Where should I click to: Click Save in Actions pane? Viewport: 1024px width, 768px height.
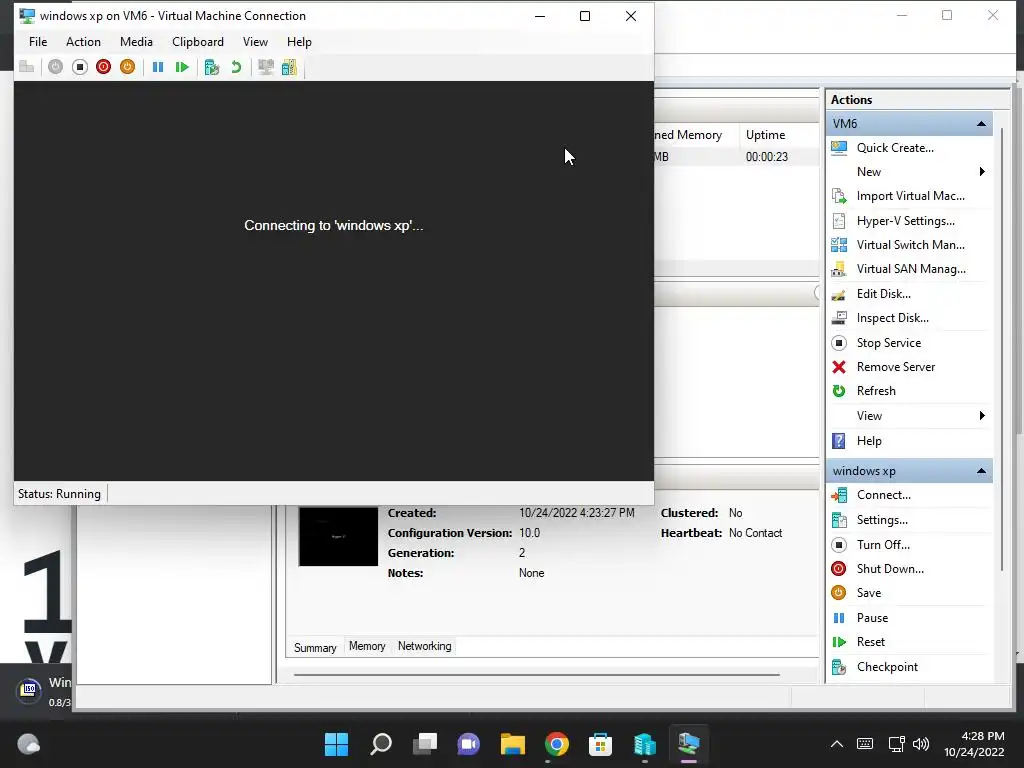pyautogui.click(x=869, y=593)
